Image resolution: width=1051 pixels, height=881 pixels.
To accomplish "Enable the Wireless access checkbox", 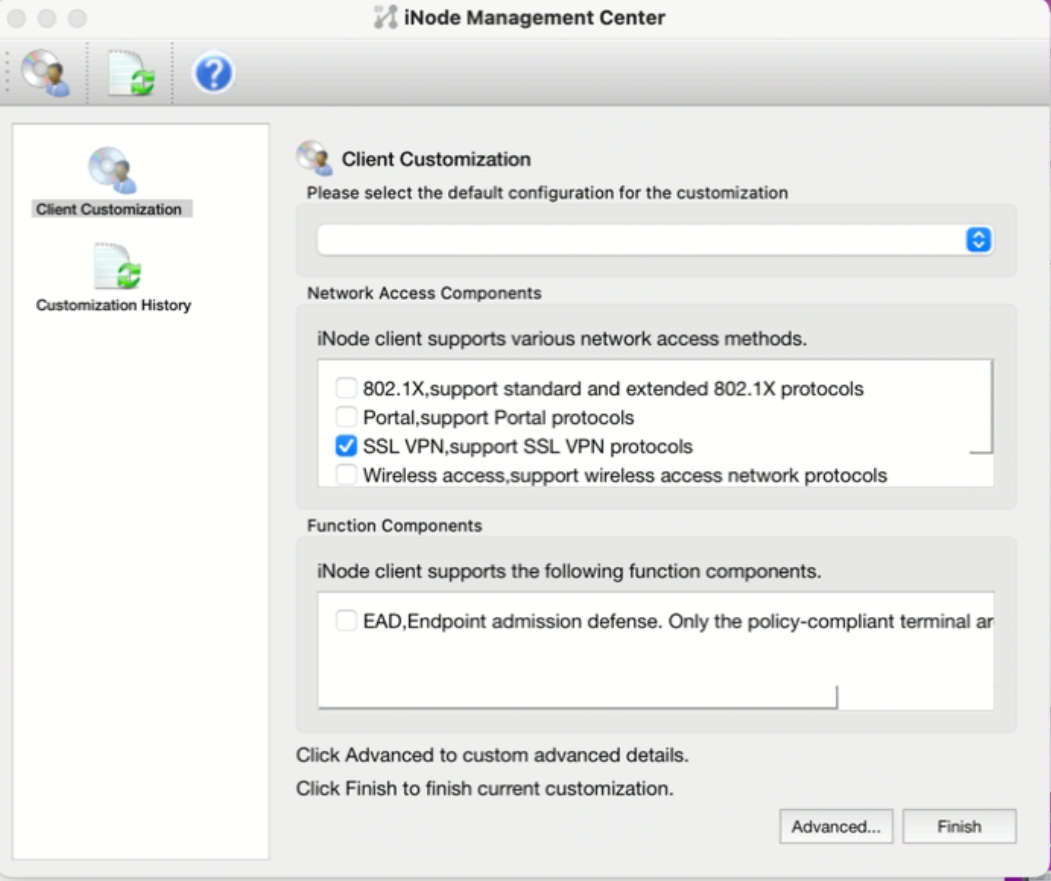I will pos(346,474).
